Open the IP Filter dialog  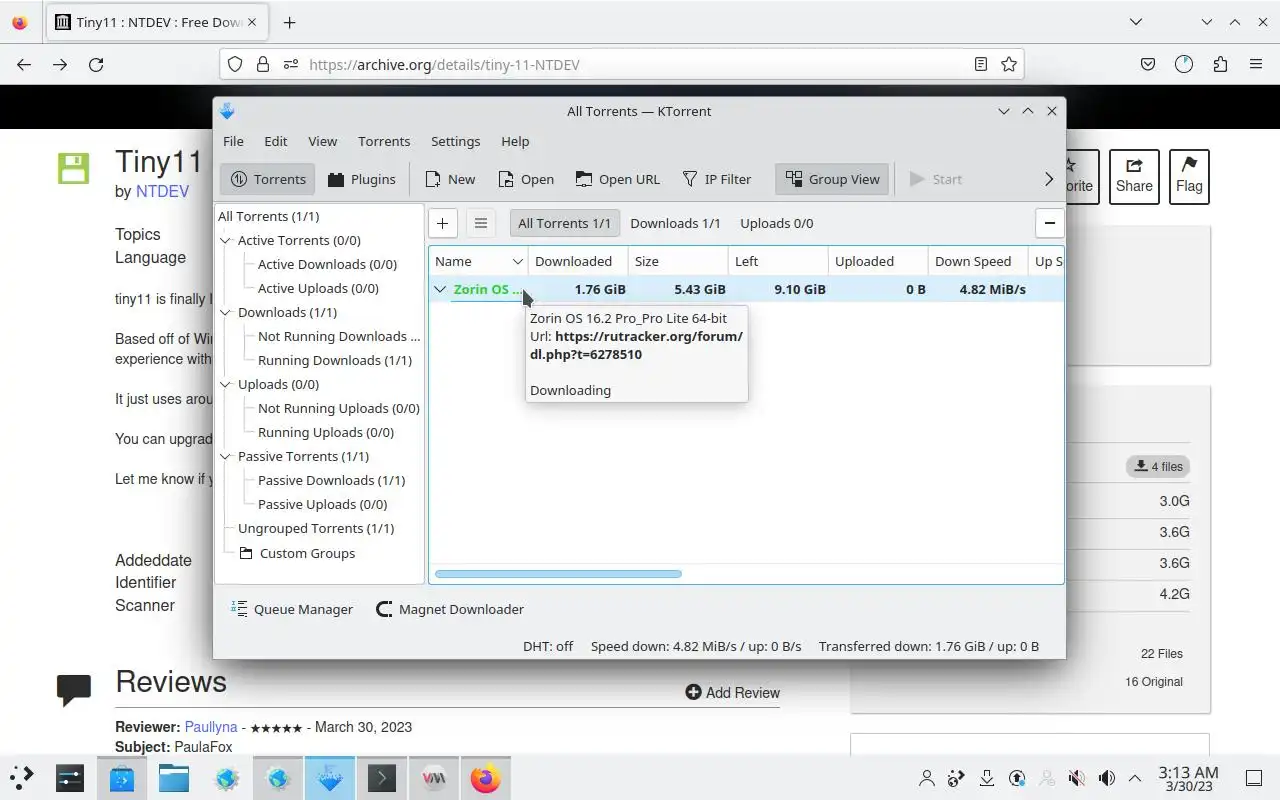coord(716,179)
